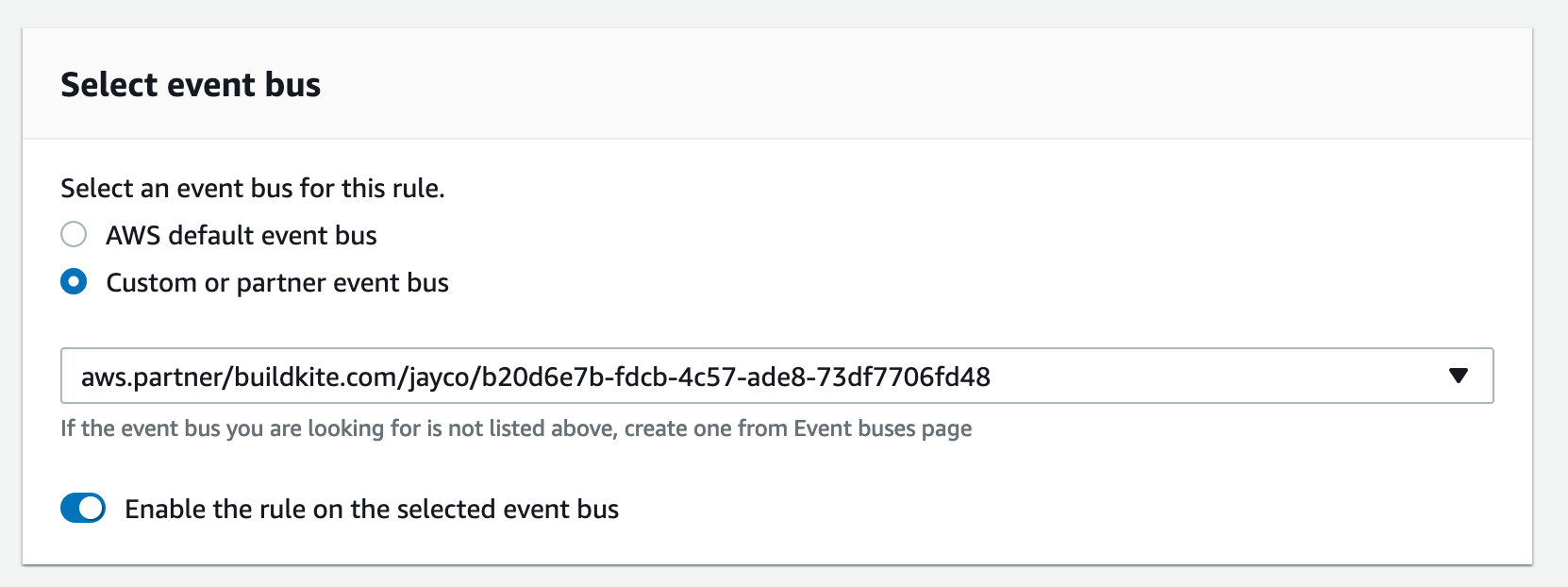Click the 'Enable the rule' toggle label text
The width and height of the screenshot is (1568, 587).
click(371, 510)
